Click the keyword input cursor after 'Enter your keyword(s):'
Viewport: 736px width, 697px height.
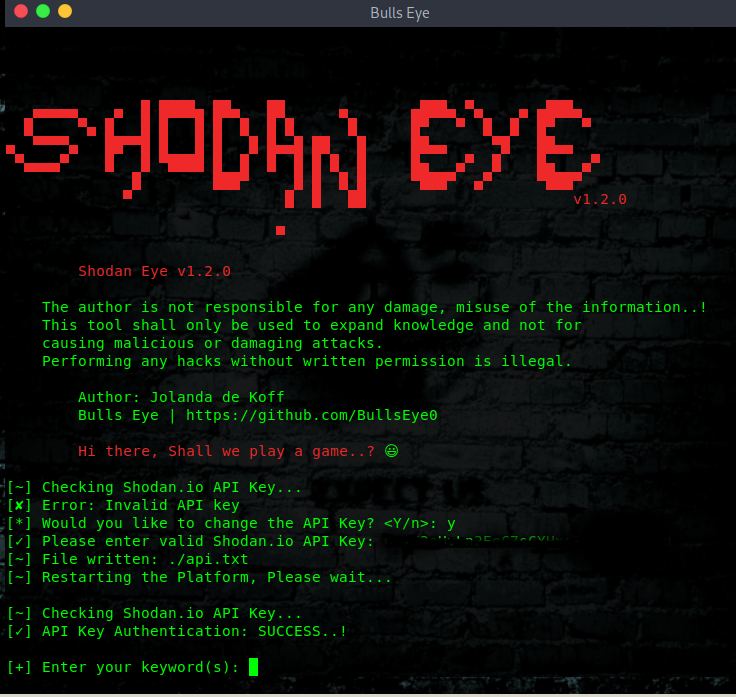(253, 667)
